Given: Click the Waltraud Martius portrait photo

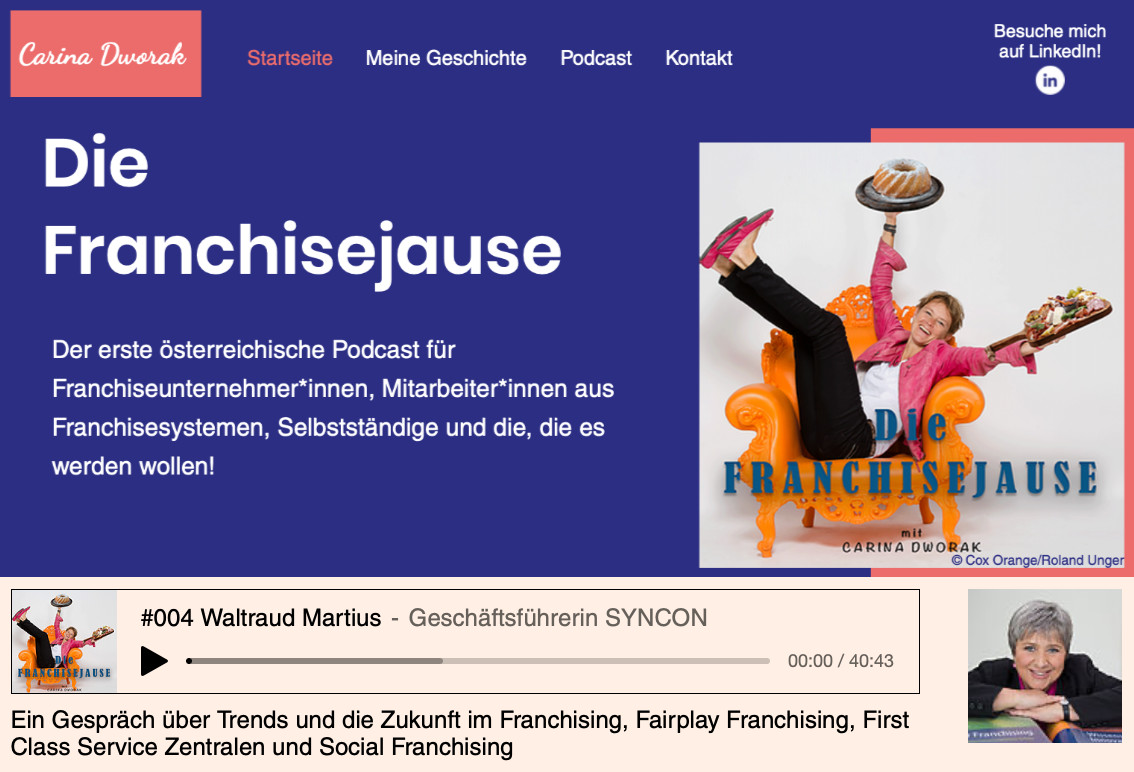Looking at the screenshot, I should 1044,666.
